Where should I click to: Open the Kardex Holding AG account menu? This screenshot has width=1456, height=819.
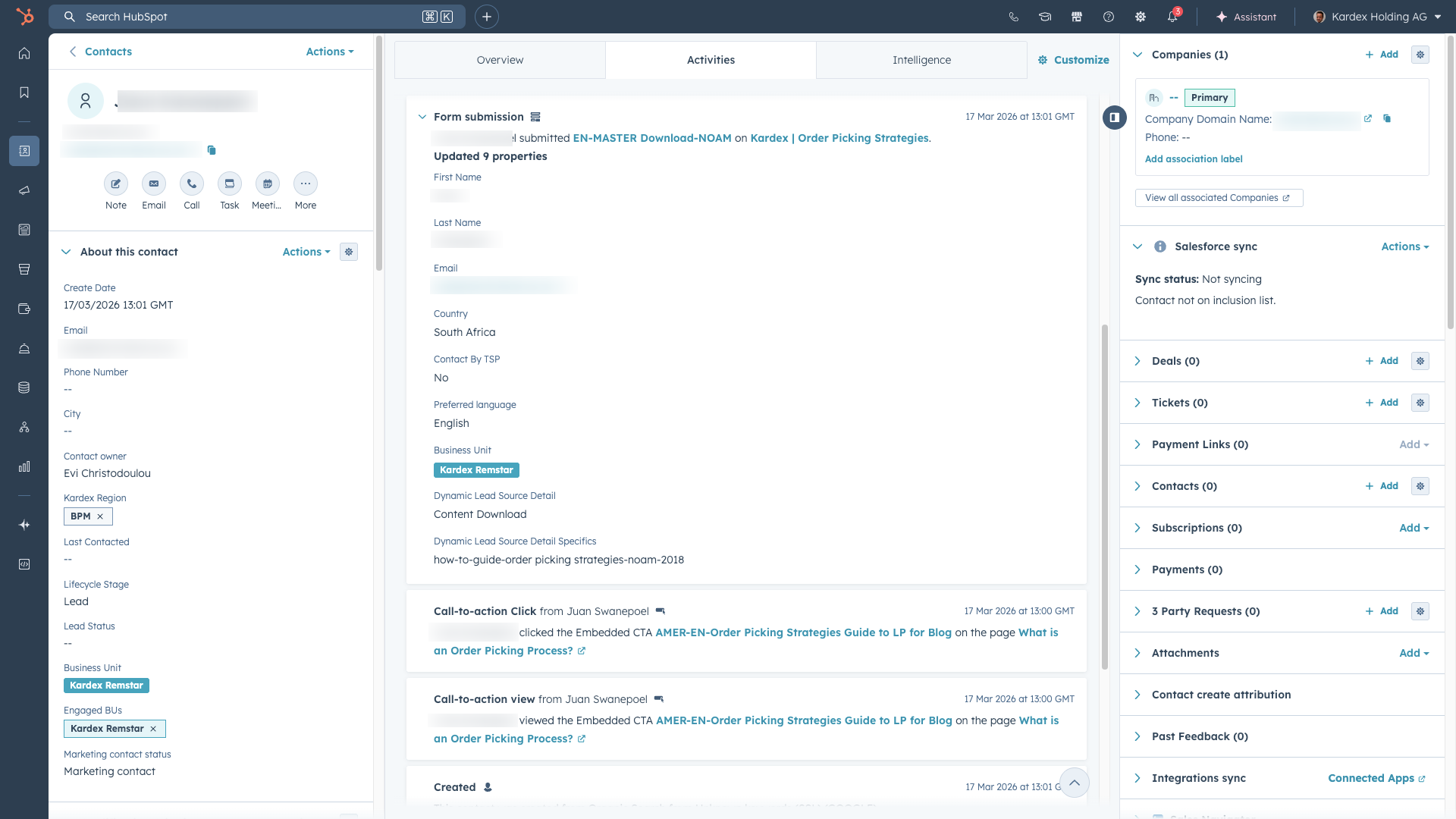[1377, 17]
